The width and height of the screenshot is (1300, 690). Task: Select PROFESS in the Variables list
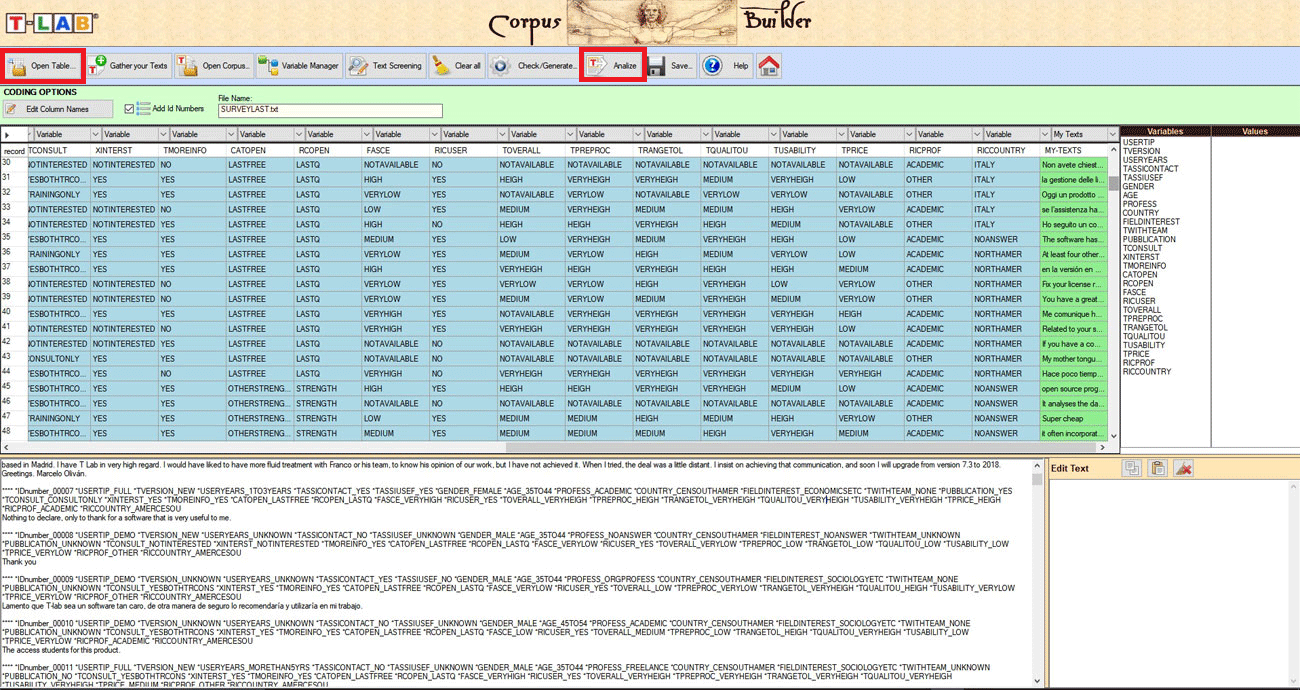[1140, 204]
